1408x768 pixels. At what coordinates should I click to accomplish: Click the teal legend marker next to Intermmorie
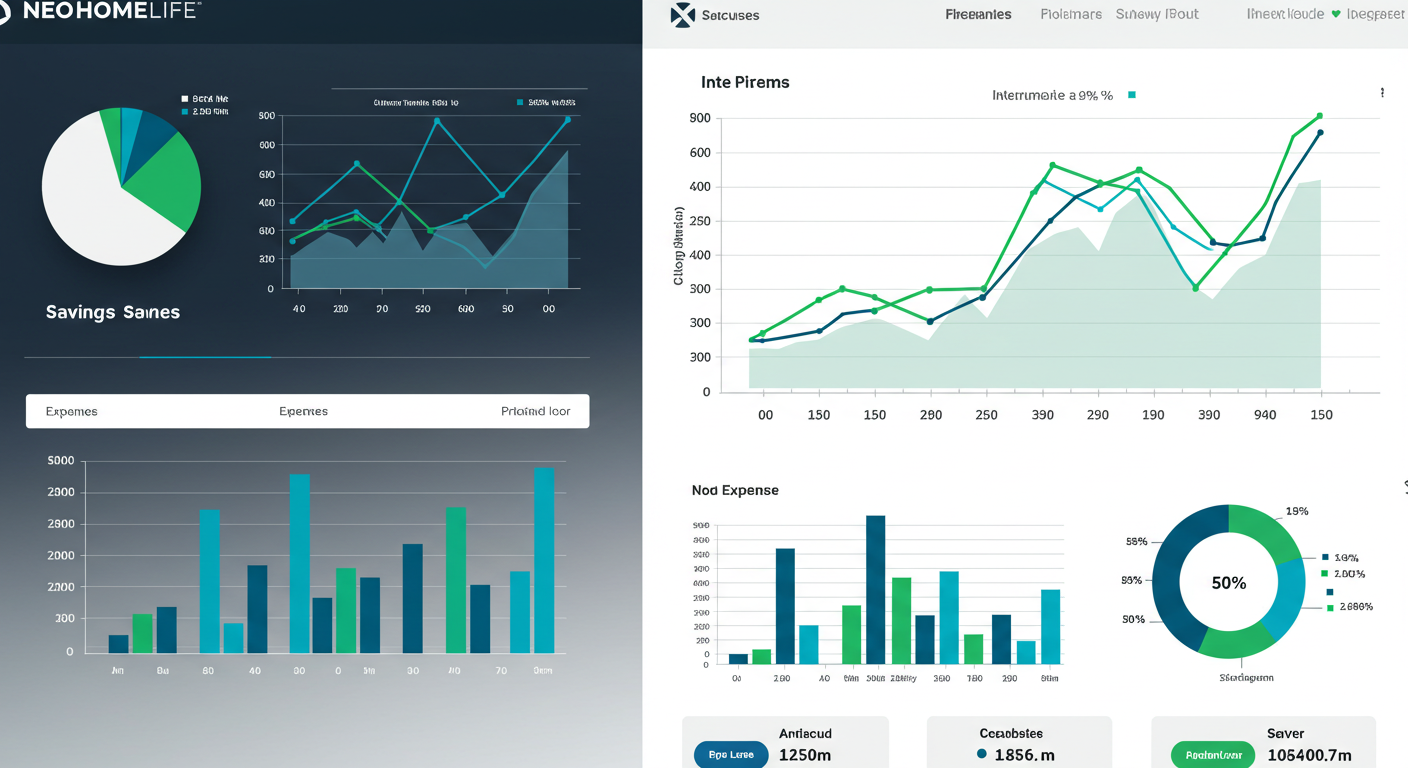pos(1131,96)
